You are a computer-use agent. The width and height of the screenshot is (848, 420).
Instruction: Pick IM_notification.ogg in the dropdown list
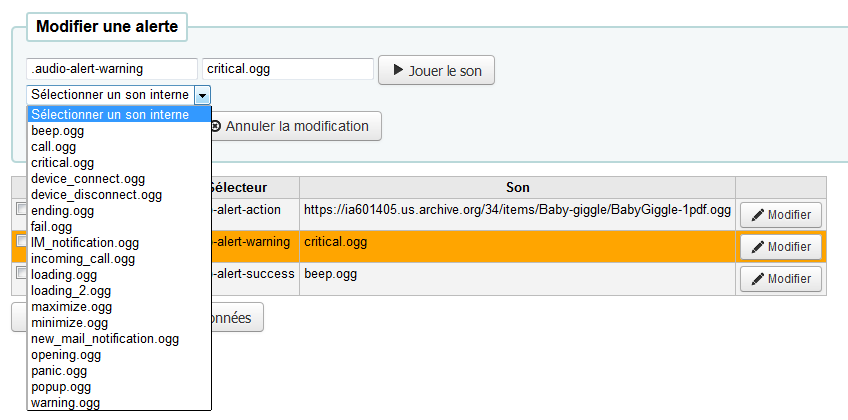[x=85, y=243]
